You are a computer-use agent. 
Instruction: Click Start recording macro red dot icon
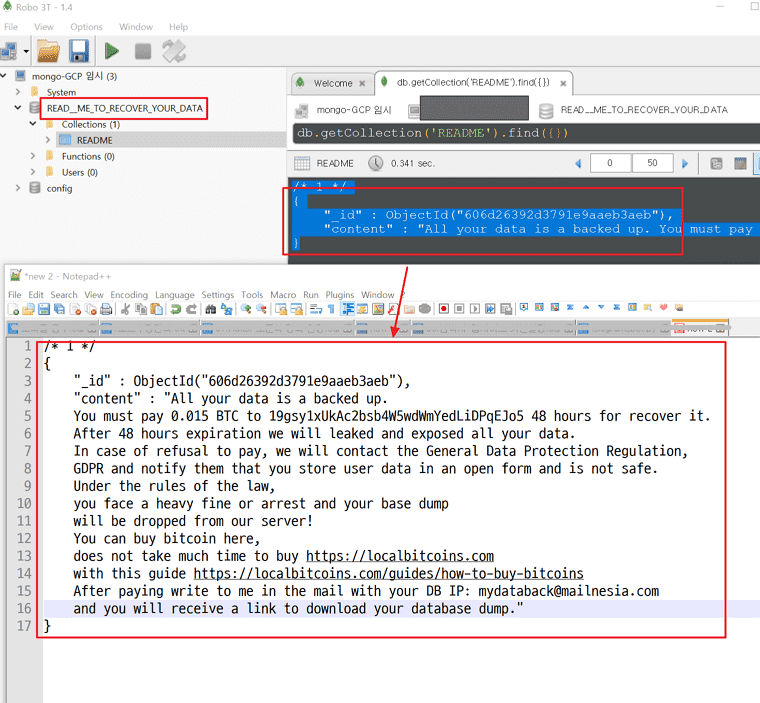coord(443,309)
